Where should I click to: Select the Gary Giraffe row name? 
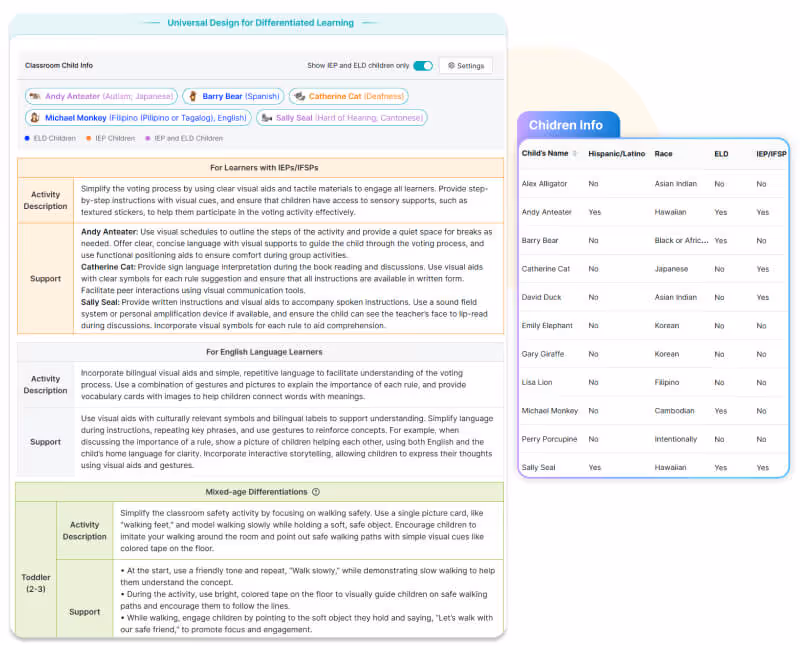click(x=543, y=354)
